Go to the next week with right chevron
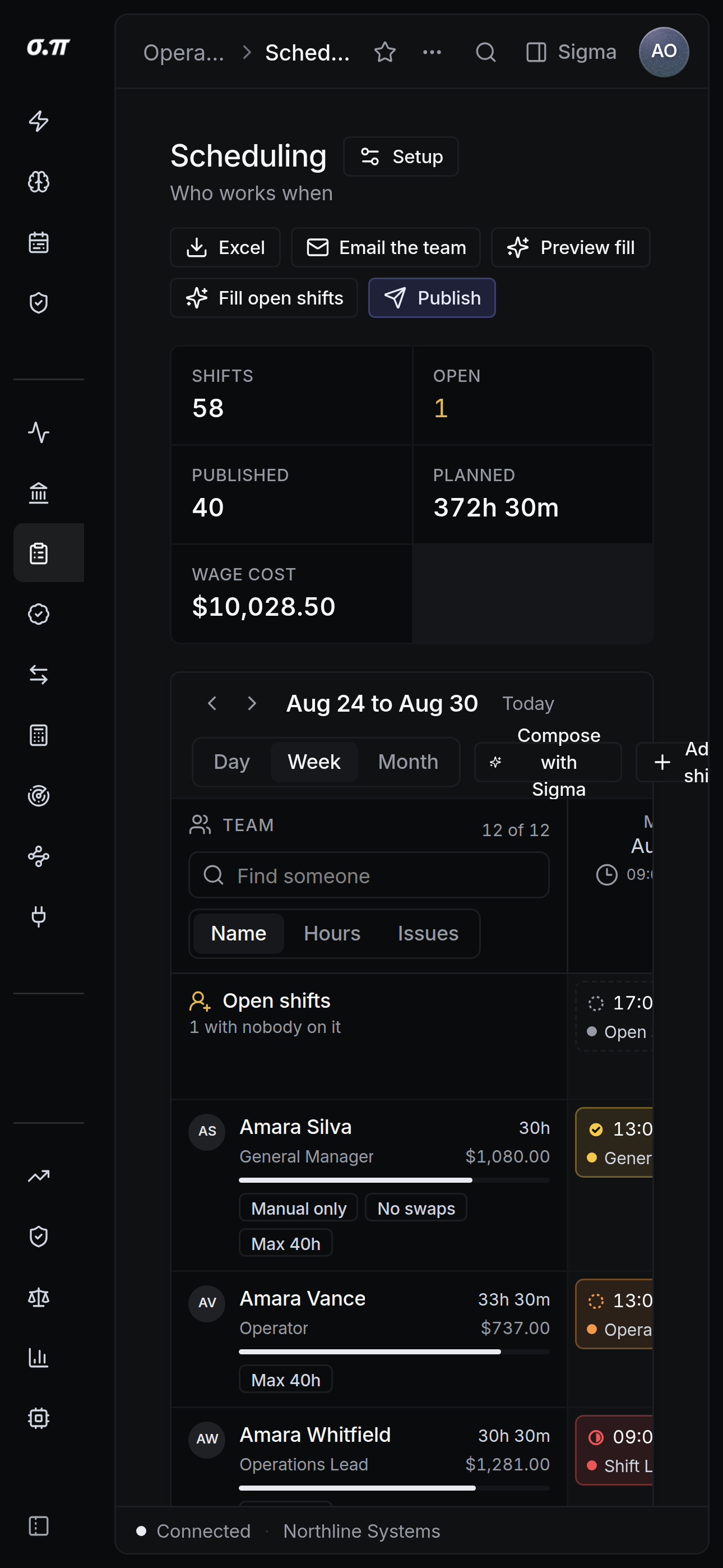The width and height of the screenshot is (723, 1568). click(252, 704)
